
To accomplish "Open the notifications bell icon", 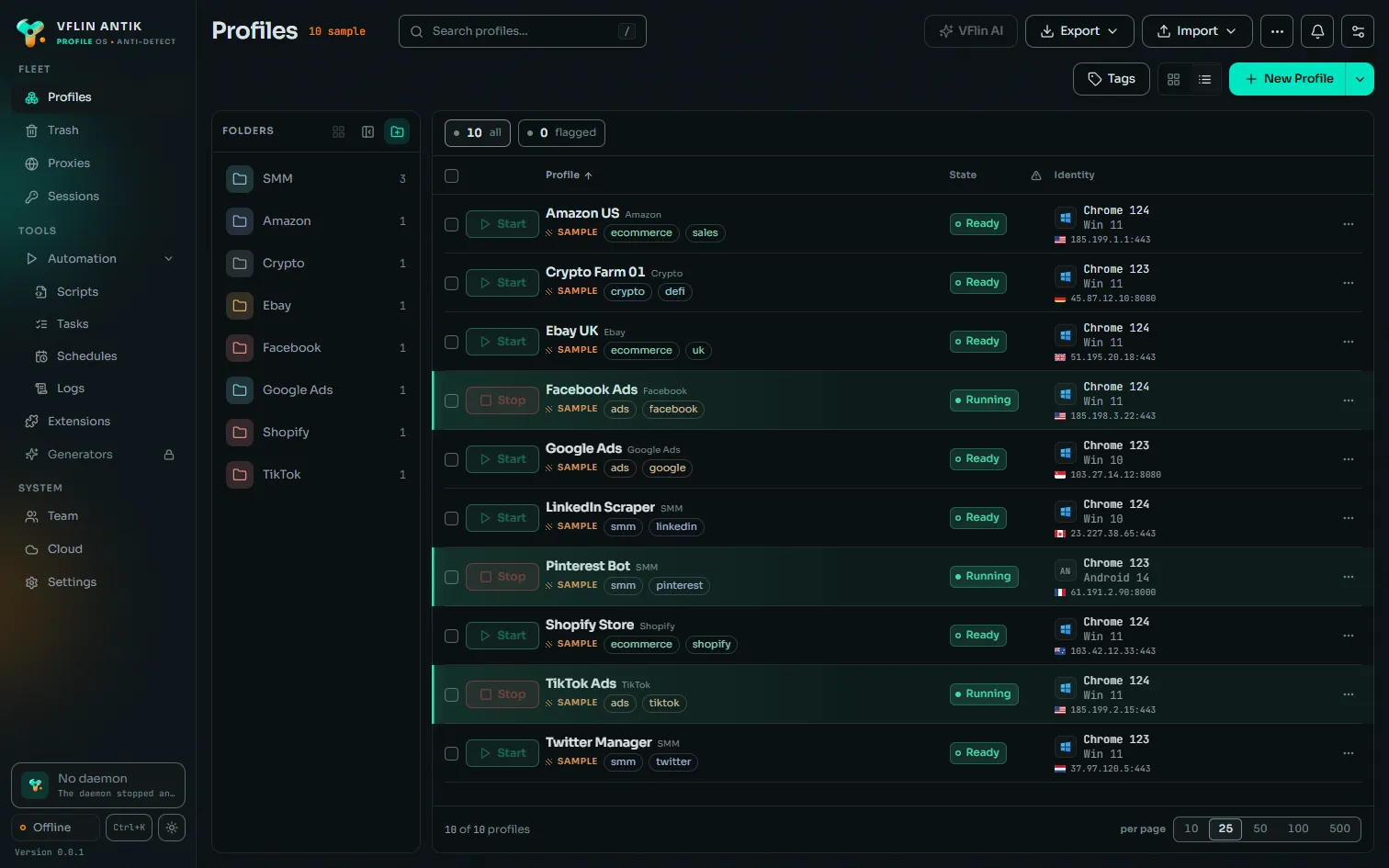I will pyautogui.click(x=1317, y=31).
